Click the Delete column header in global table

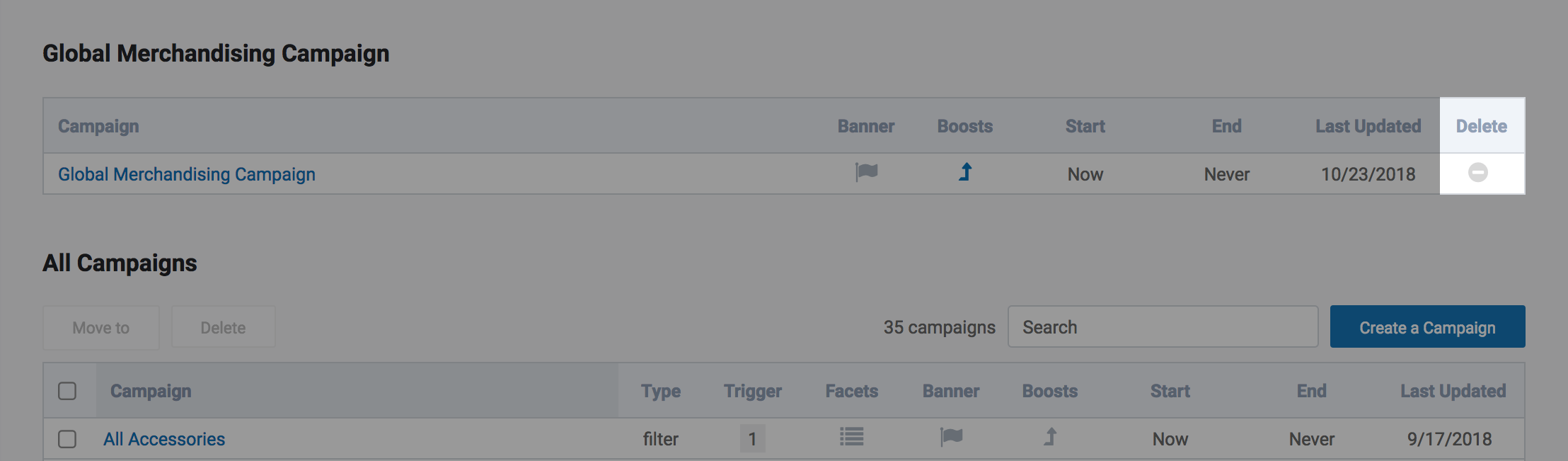click(x=1481, y=126)
